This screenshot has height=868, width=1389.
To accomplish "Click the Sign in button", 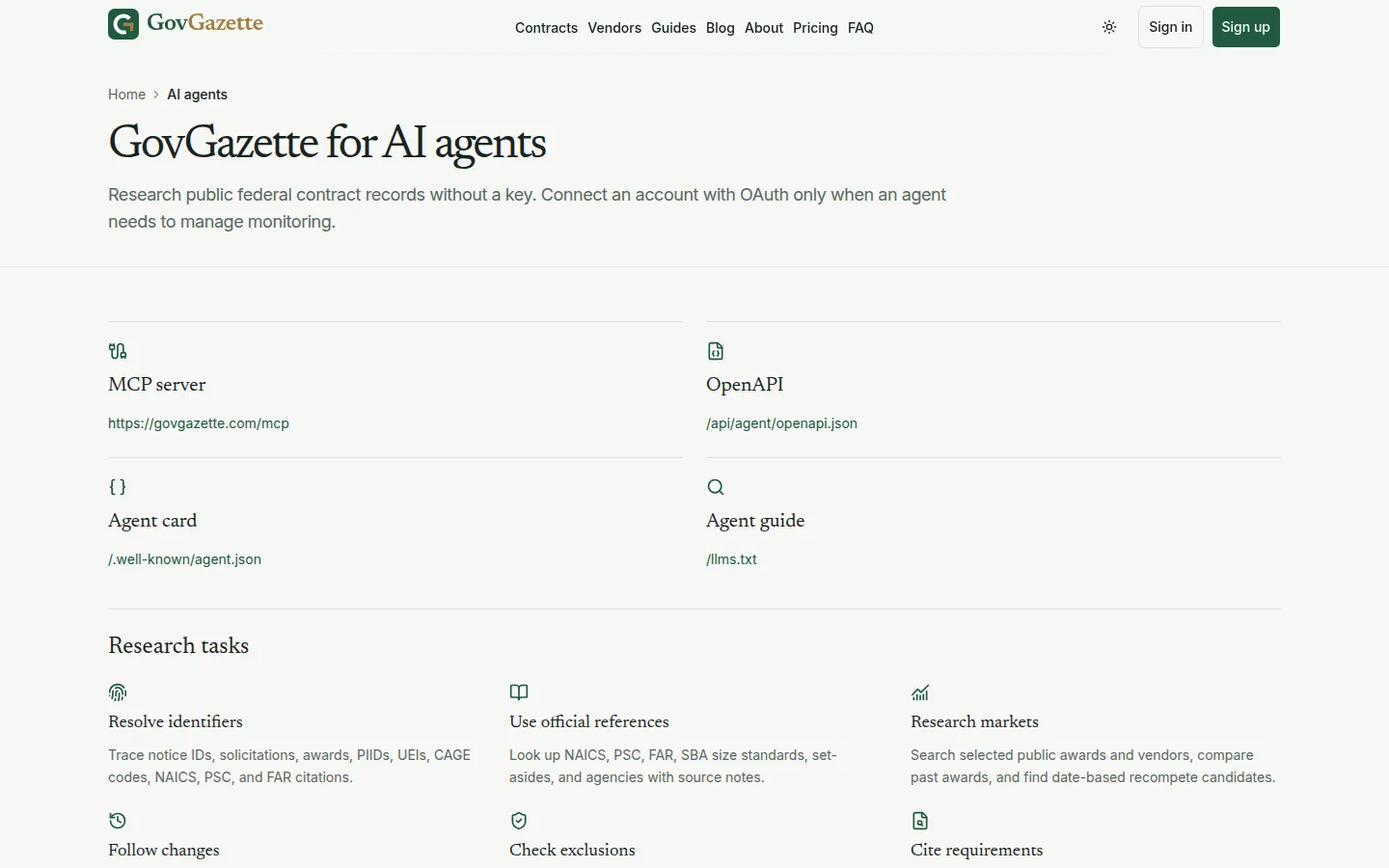I will [1170, 27].
